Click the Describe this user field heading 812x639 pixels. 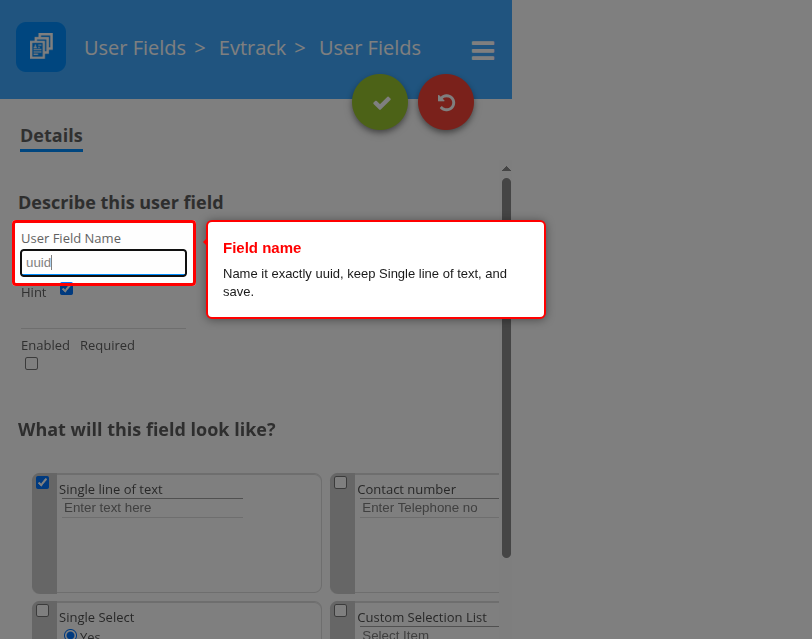121,202
